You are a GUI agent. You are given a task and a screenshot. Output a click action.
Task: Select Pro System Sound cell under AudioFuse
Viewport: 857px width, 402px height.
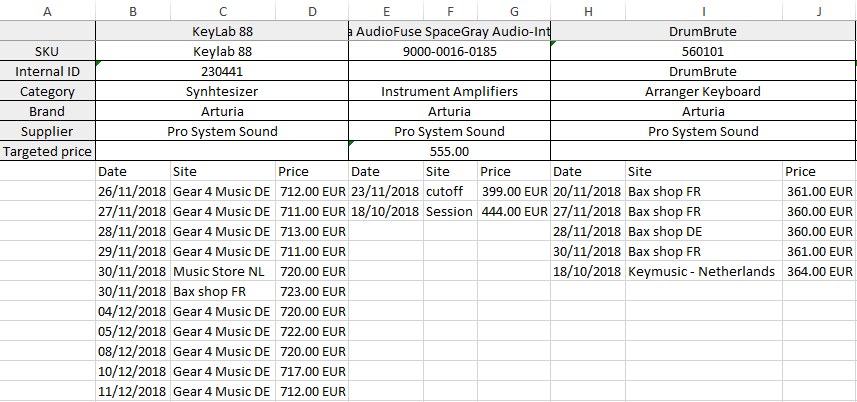click(450, 131)
